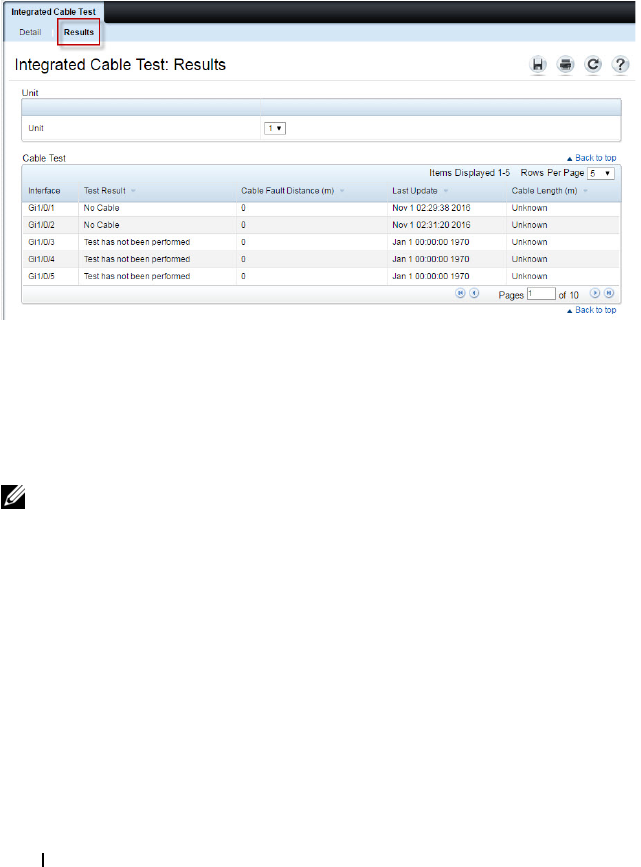Click the Nov 1 02:29:38 2016 timestamp

pos(431,208)
